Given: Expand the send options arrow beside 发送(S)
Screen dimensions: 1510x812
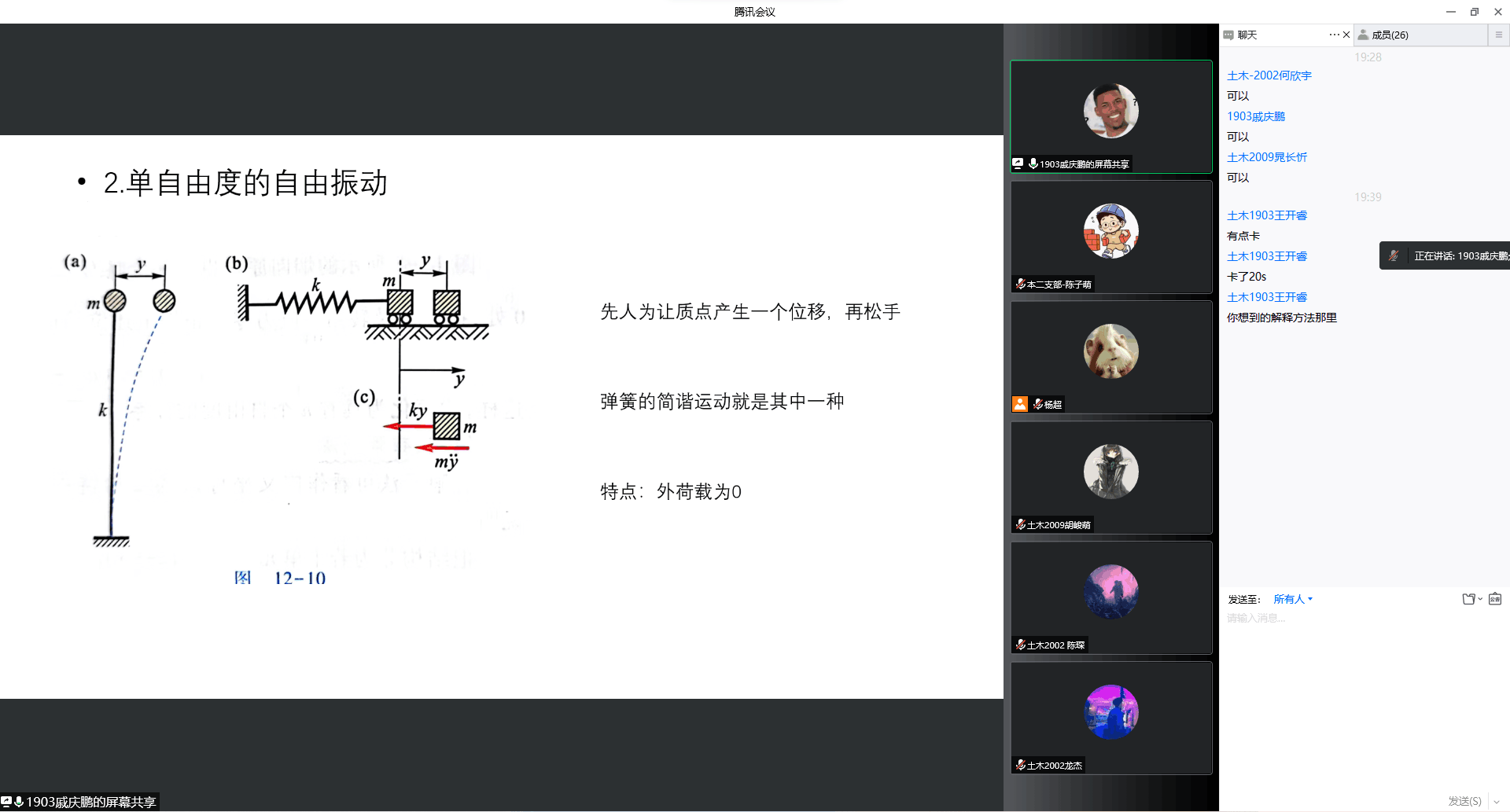Looking at the screenshot, I should (x=1496, y=802).
